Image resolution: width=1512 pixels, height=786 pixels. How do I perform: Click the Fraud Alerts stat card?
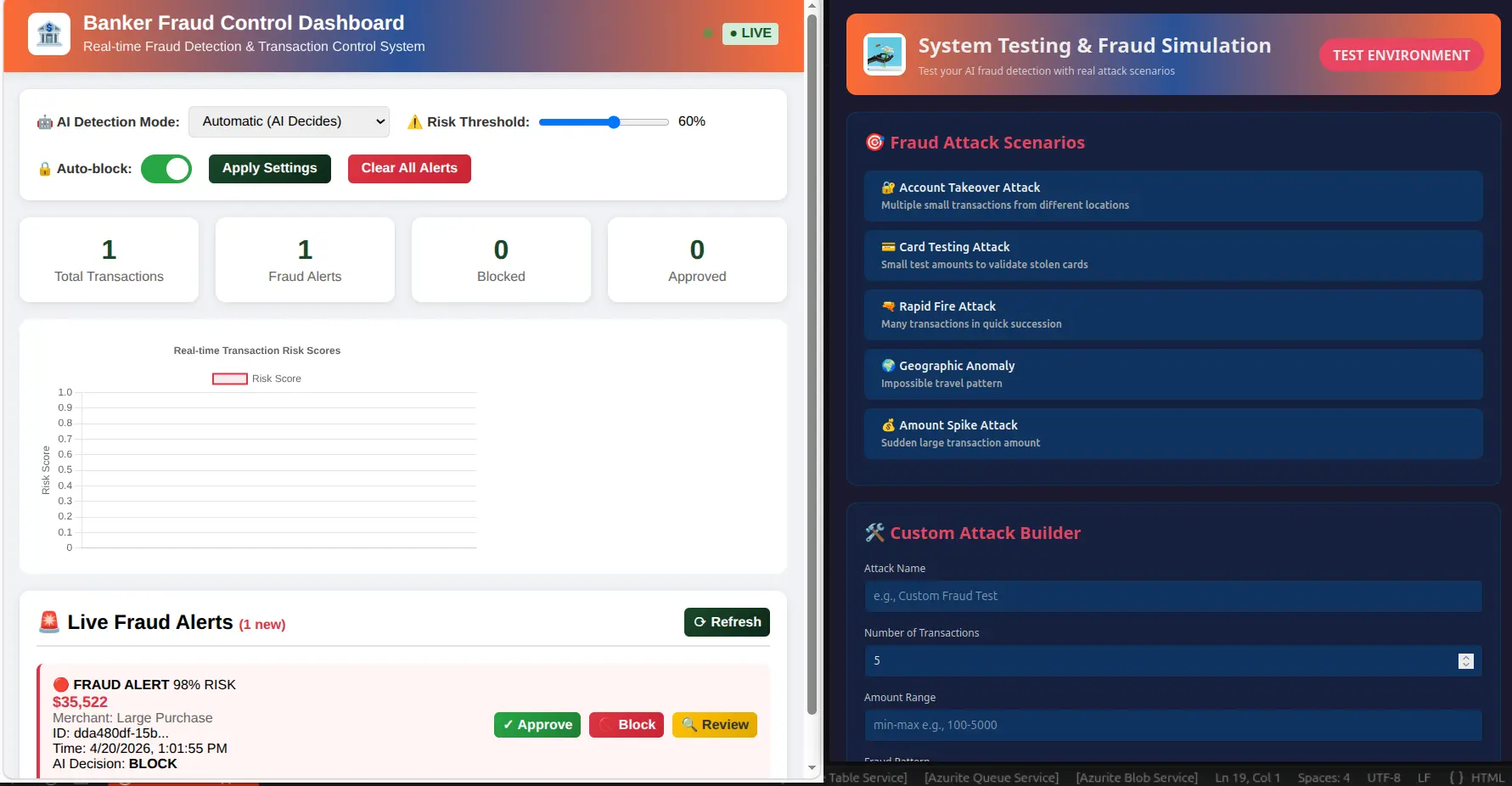click(305, 260)
